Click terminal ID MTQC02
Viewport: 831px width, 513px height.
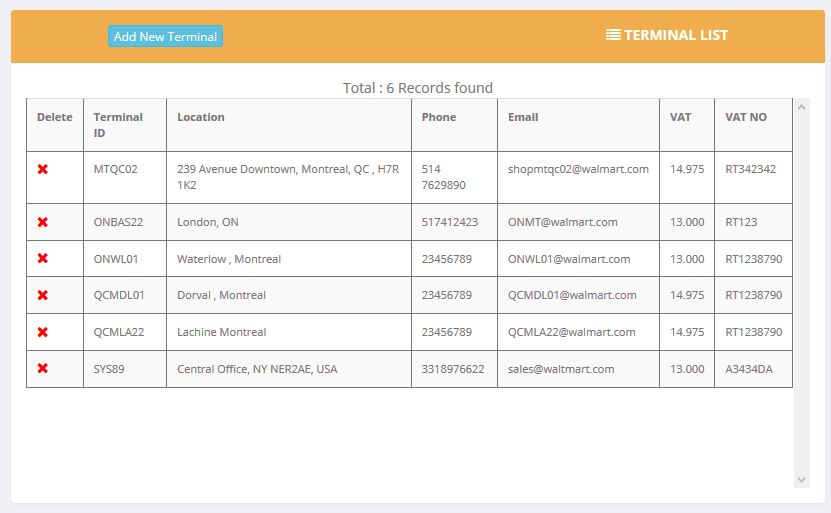116,169
